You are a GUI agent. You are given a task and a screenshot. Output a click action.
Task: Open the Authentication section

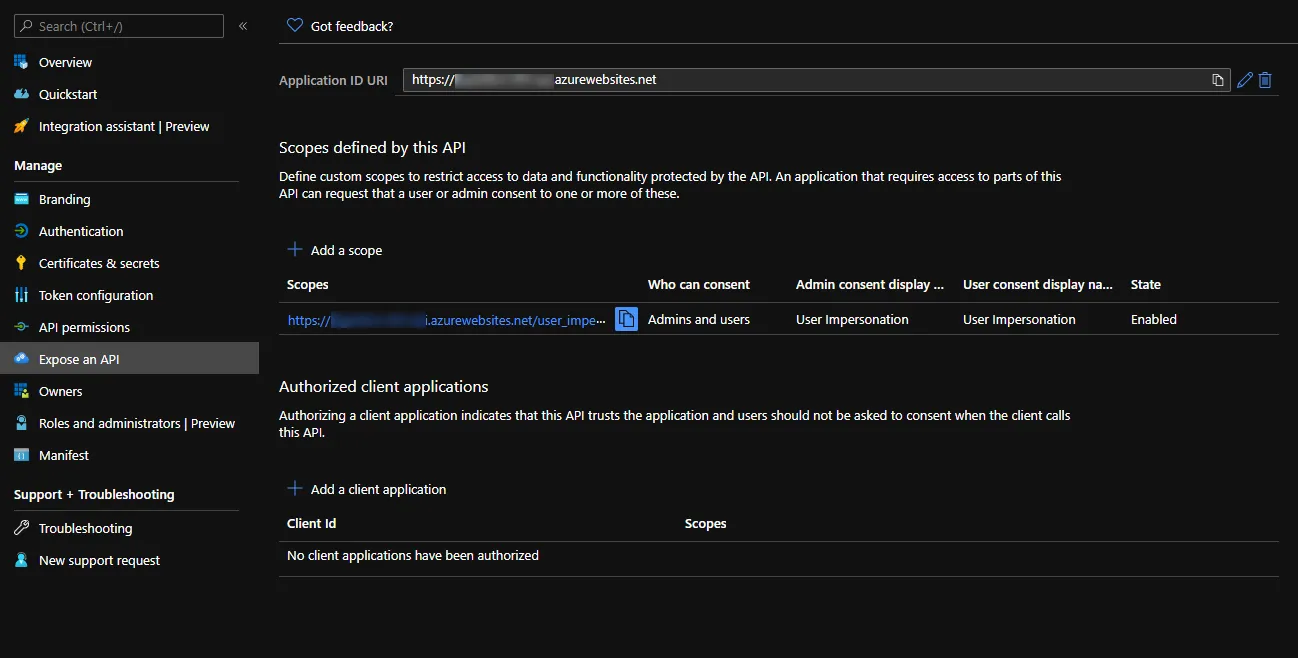point(81,231)
